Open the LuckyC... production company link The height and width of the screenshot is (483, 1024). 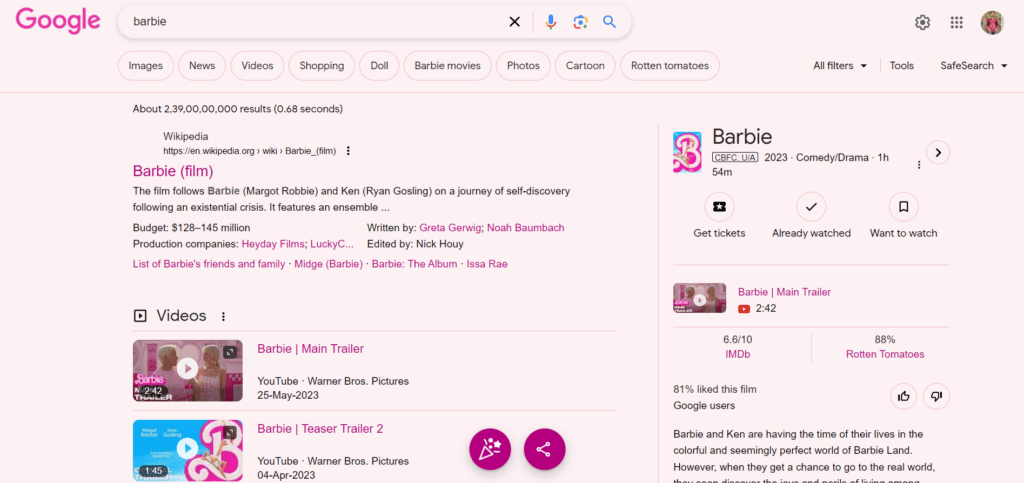click(x=332, y=244)
